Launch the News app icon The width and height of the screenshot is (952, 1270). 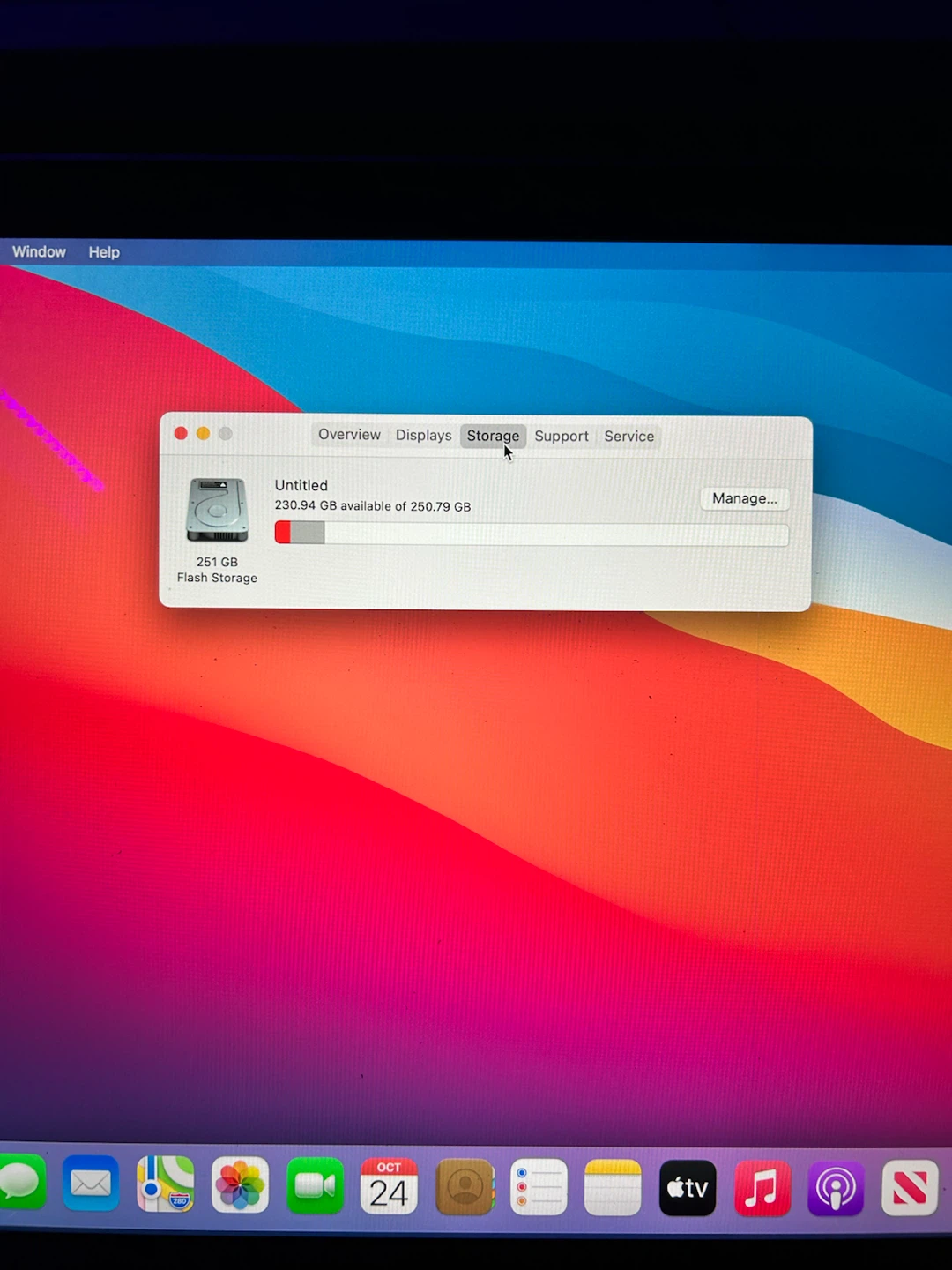point(910,1188)
